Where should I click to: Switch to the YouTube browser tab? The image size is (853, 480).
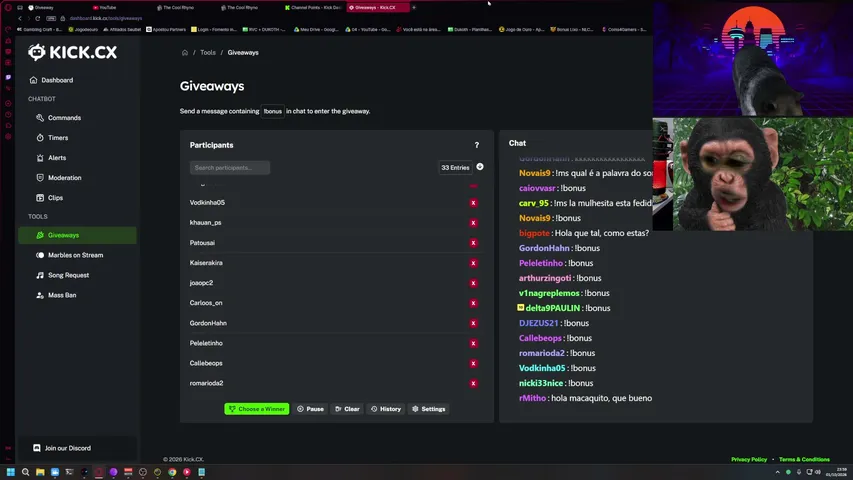[108, 8]
